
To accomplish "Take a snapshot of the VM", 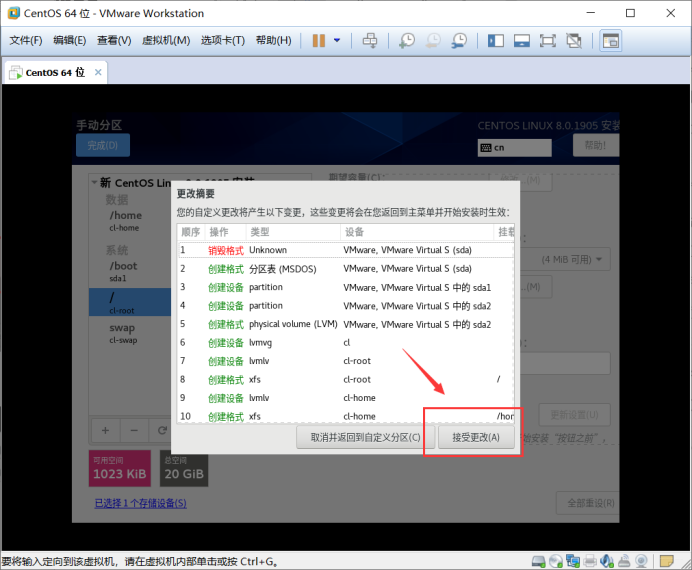I will pos(407,41).
